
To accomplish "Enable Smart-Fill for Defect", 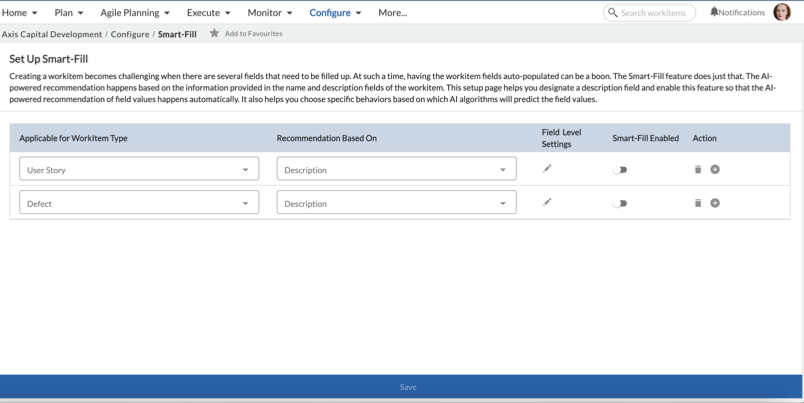I will (620, 204).
